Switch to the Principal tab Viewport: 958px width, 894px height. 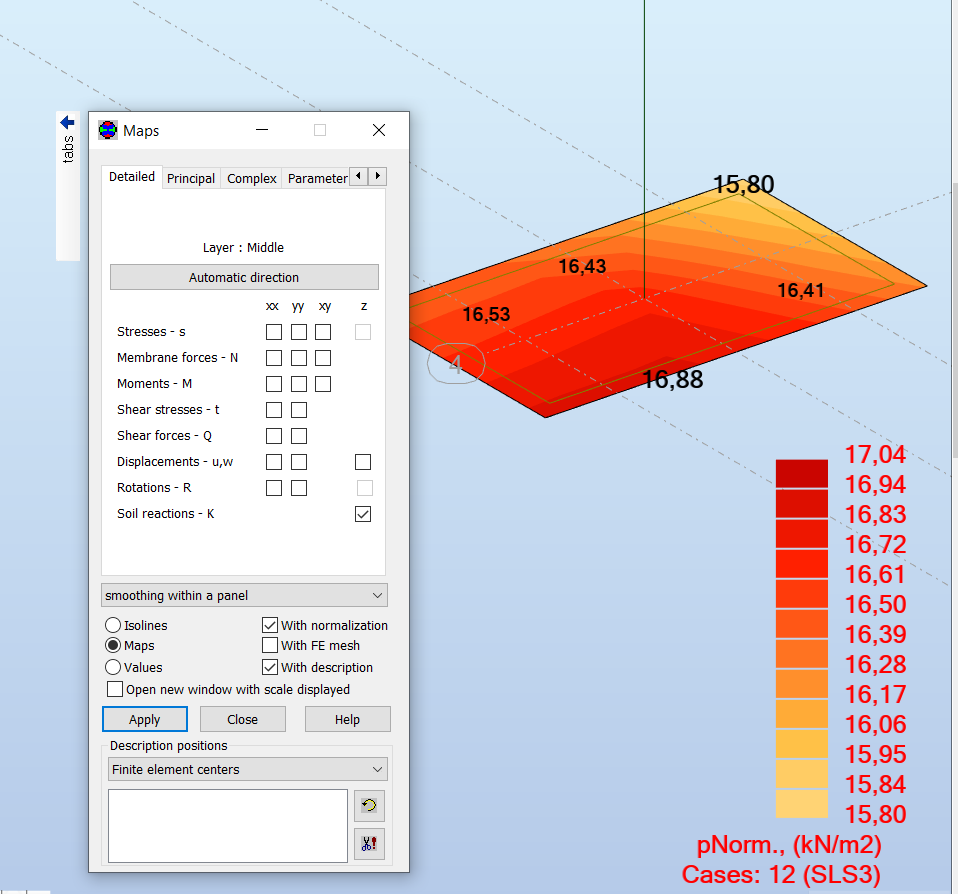(190, 178)
